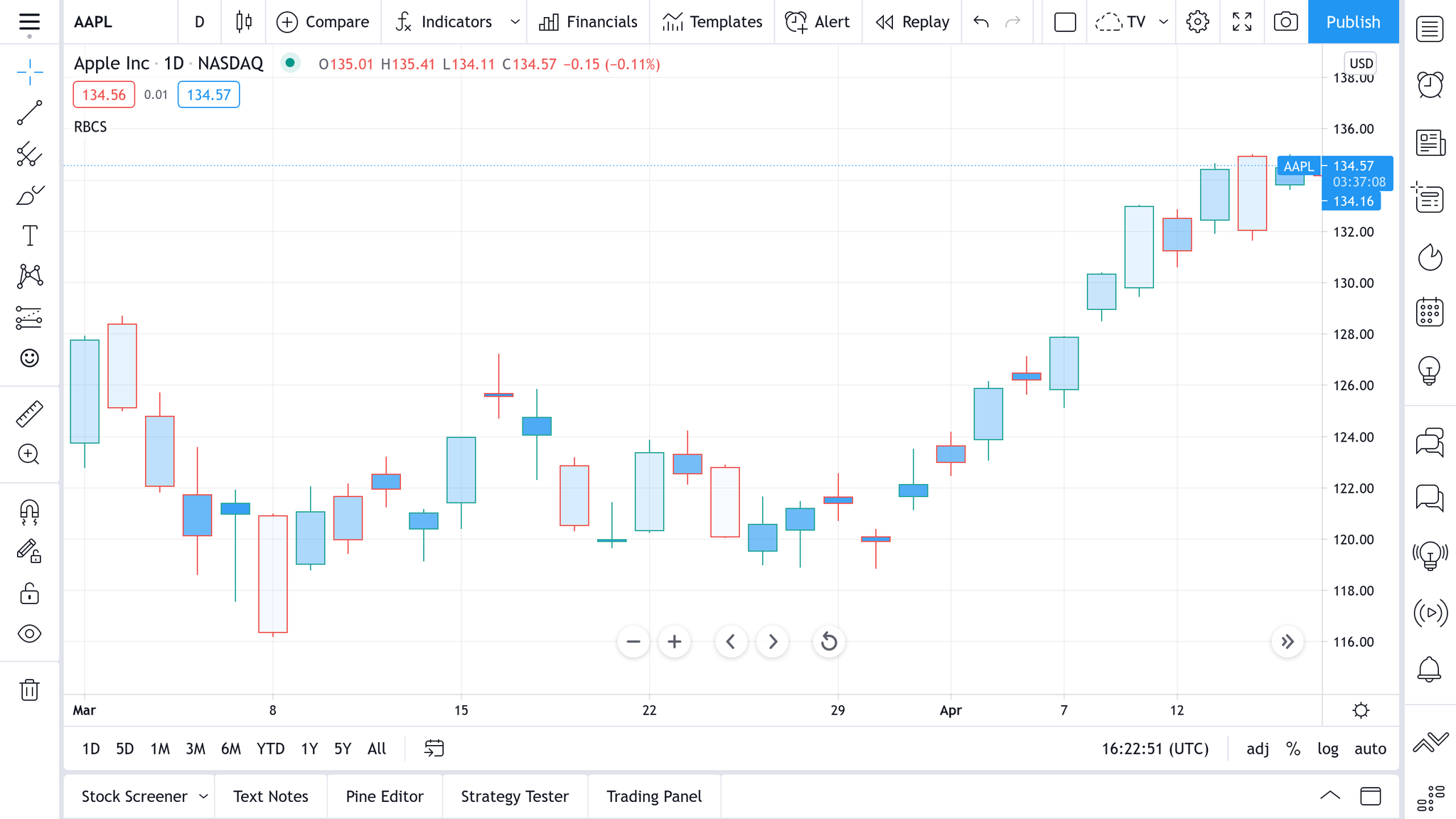Open the alarm clock alerts panel
This screenshot has width=1456, height=819.
click(1430, 85)
